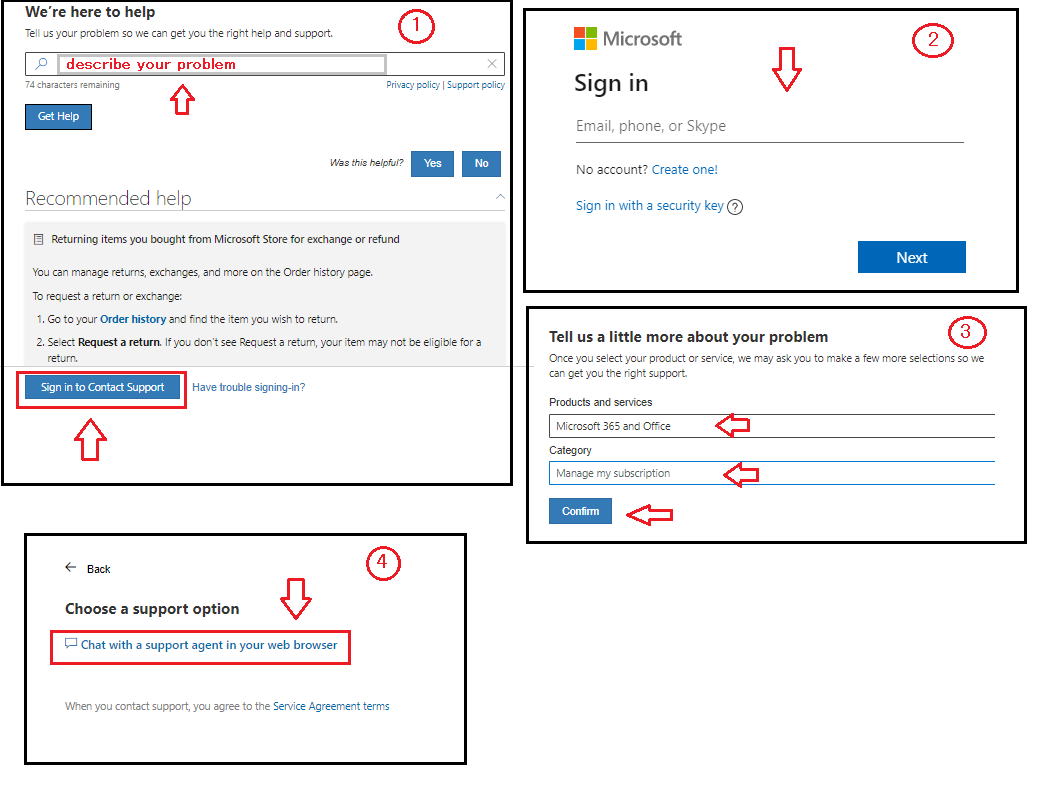Click the Create one! link
1045x788 pixels.
[684, 170]
